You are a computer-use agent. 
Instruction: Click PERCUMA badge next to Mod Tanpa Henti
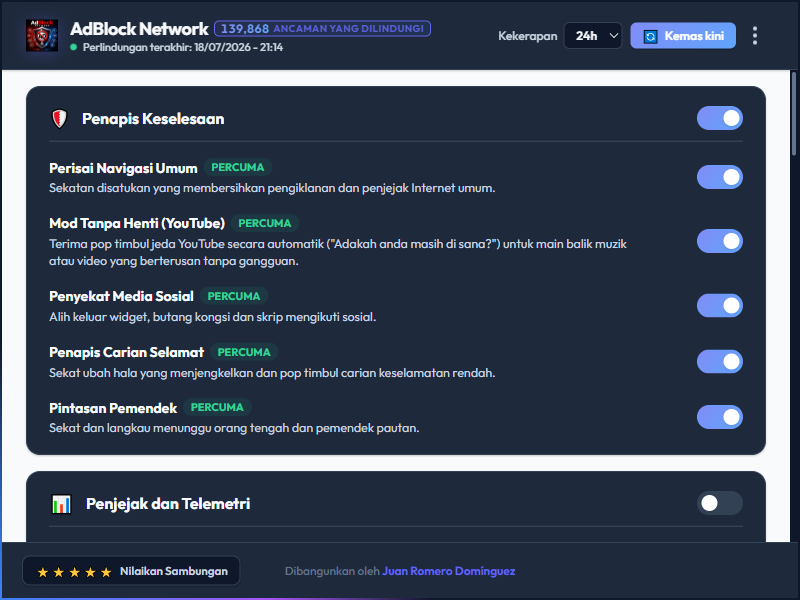point(265,223)
